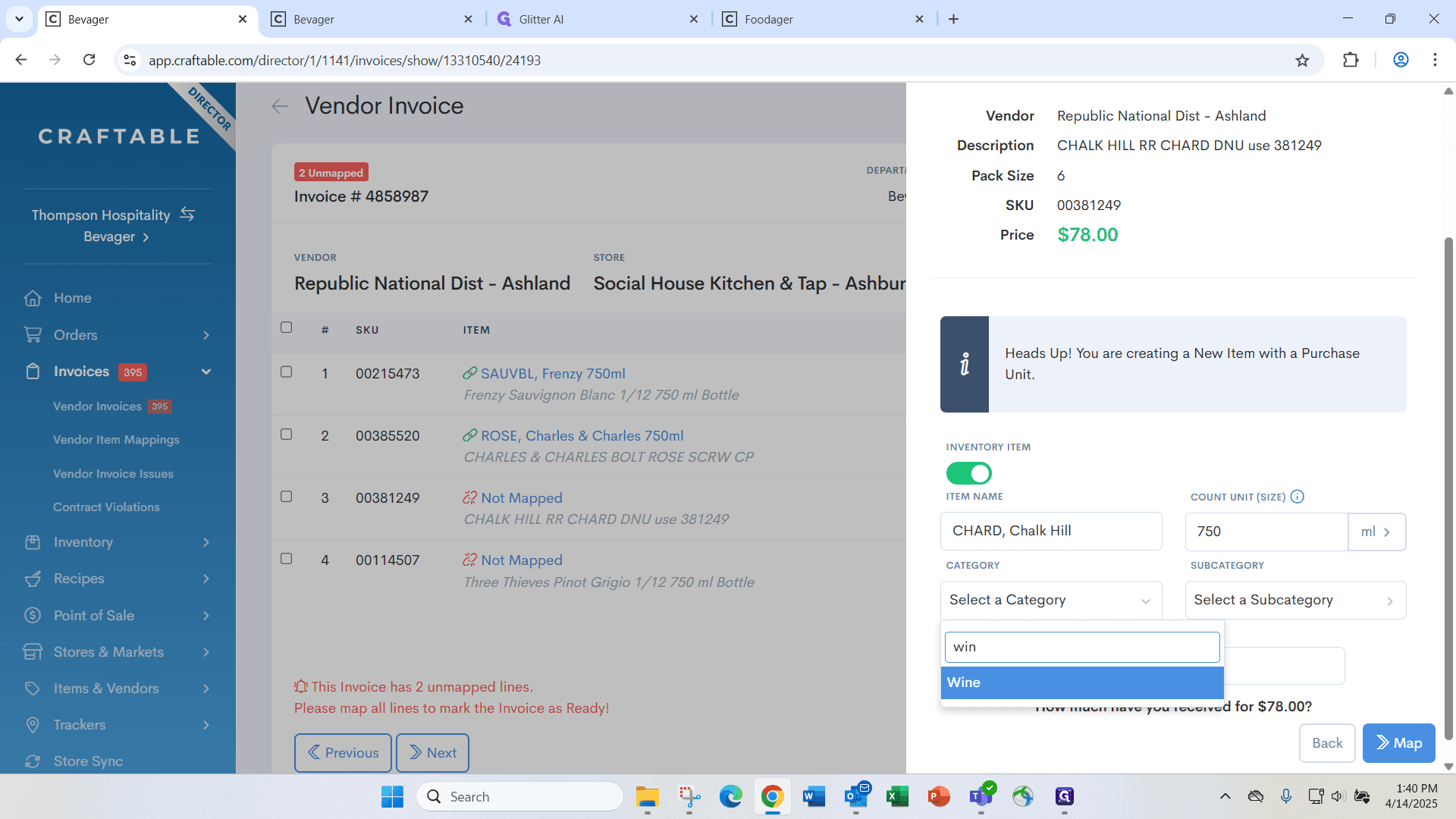
Task: Check the box for row 1 SKU 00215473
Action: coord(286,372)
